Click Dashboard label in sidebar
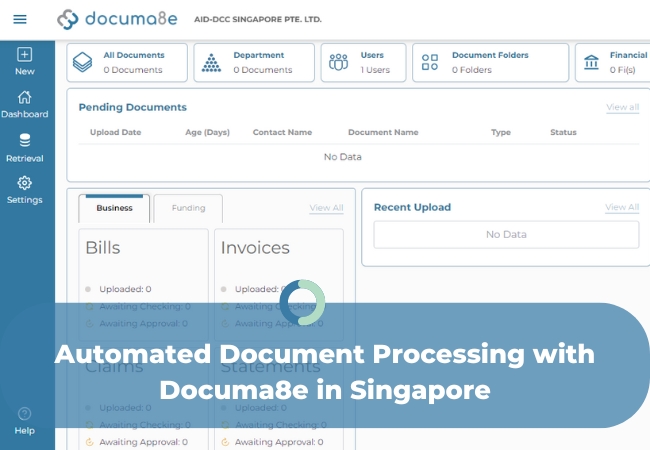The height and width of the screenshot is (450, 650). click(24, 114)
